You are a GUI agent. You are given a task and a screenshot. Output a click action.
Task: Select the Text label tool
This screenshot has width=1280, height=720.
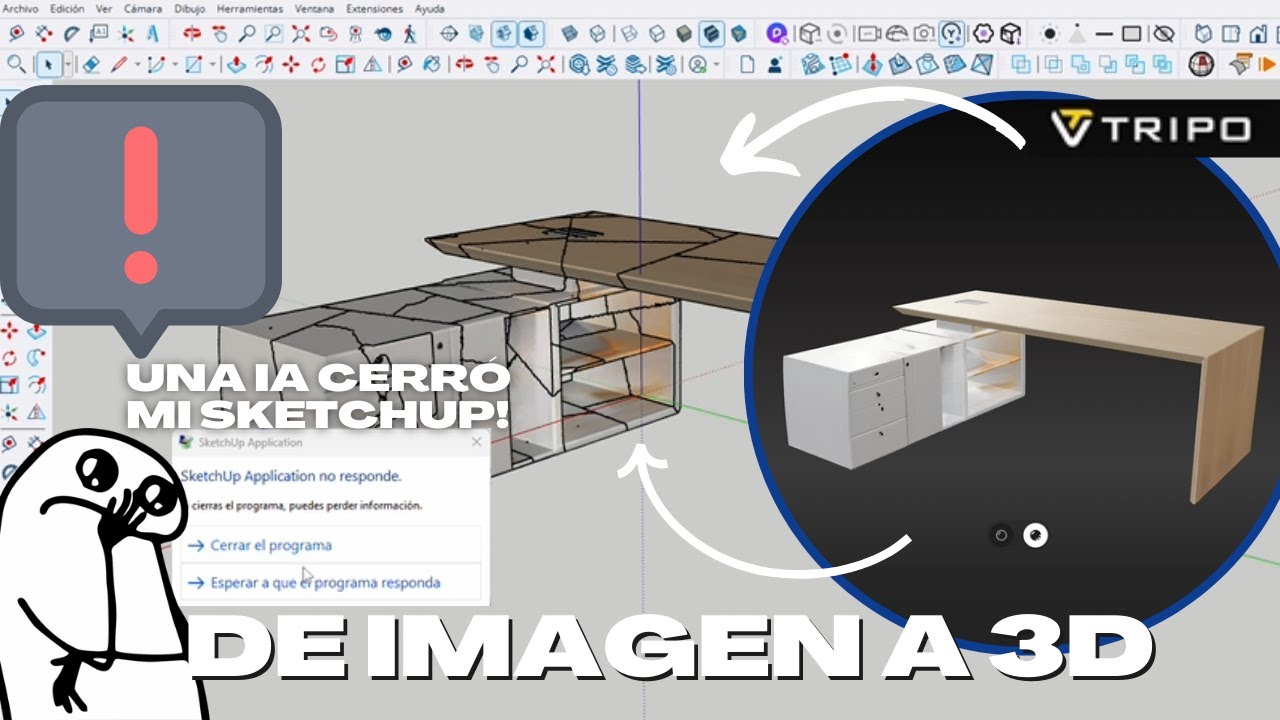[x=98, y=33]
